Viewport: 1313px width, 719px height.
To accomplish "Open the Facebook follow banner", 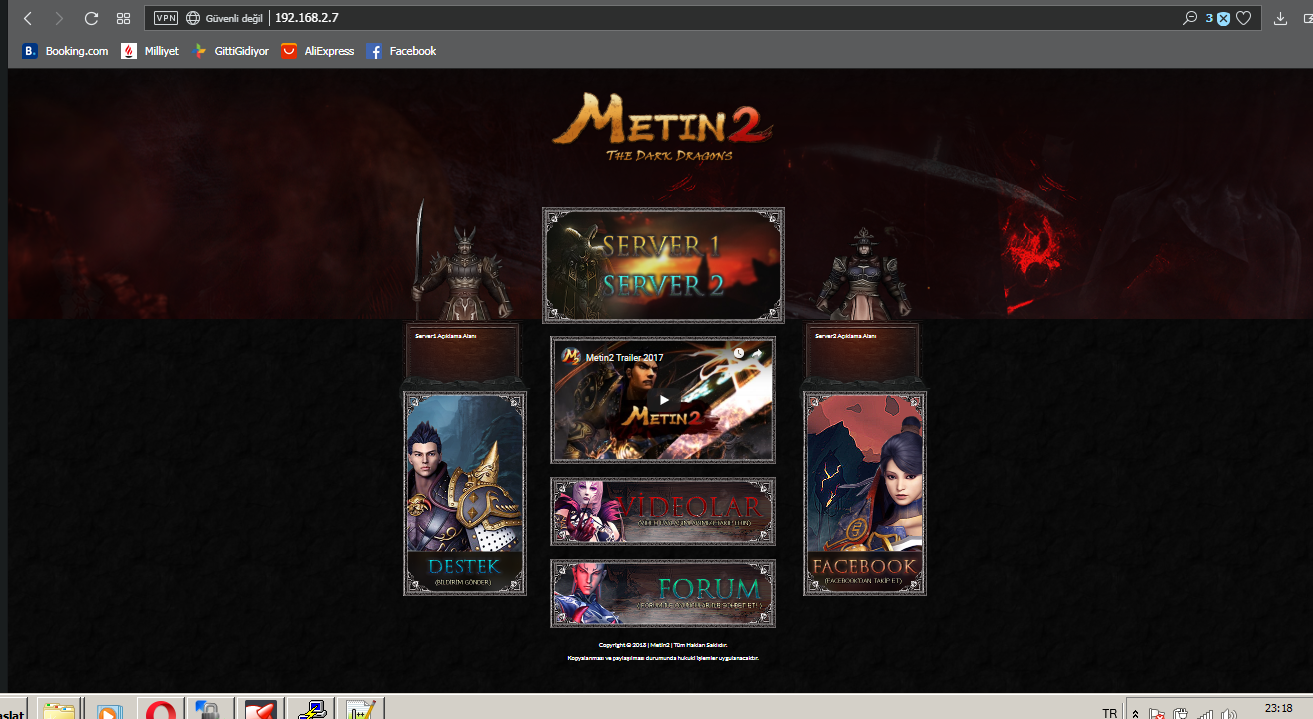I will 865,493.
